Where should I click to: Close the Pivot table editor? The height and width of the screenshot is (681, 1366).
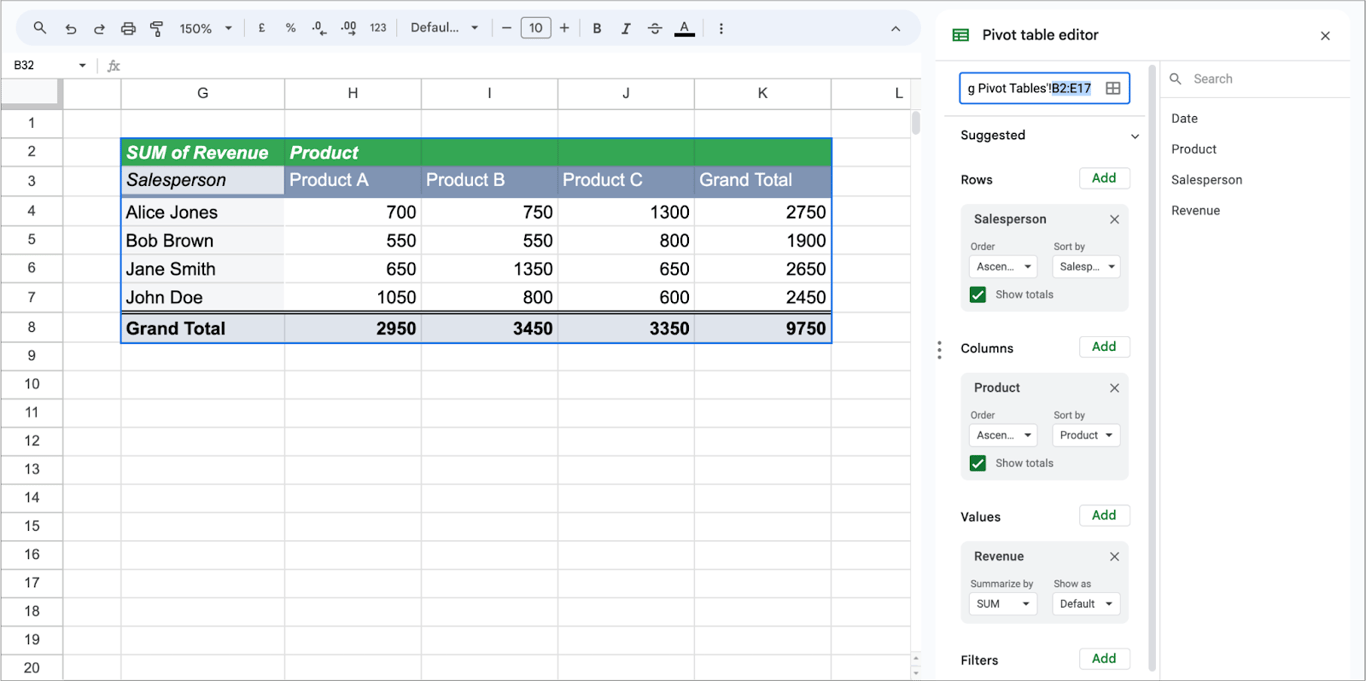coord(1326,36)
